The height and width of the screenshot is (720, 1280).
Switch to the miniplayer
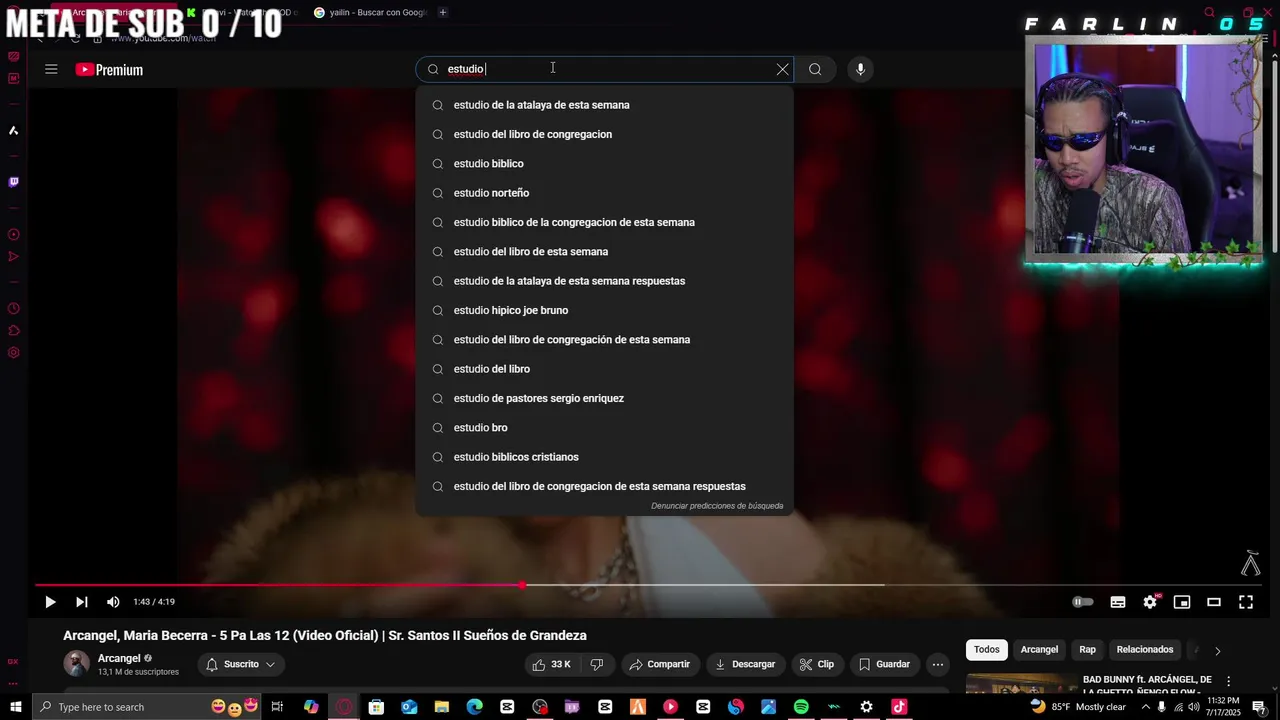coord(1182,602)
